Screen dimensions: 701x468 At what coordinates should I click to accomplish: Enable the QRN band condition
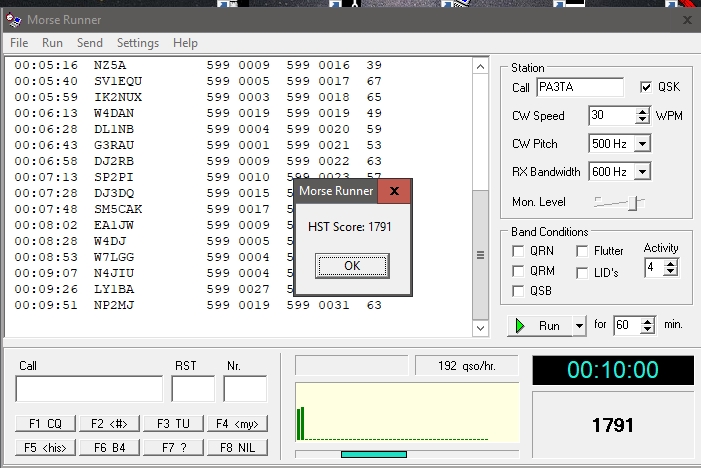(518, 251)
